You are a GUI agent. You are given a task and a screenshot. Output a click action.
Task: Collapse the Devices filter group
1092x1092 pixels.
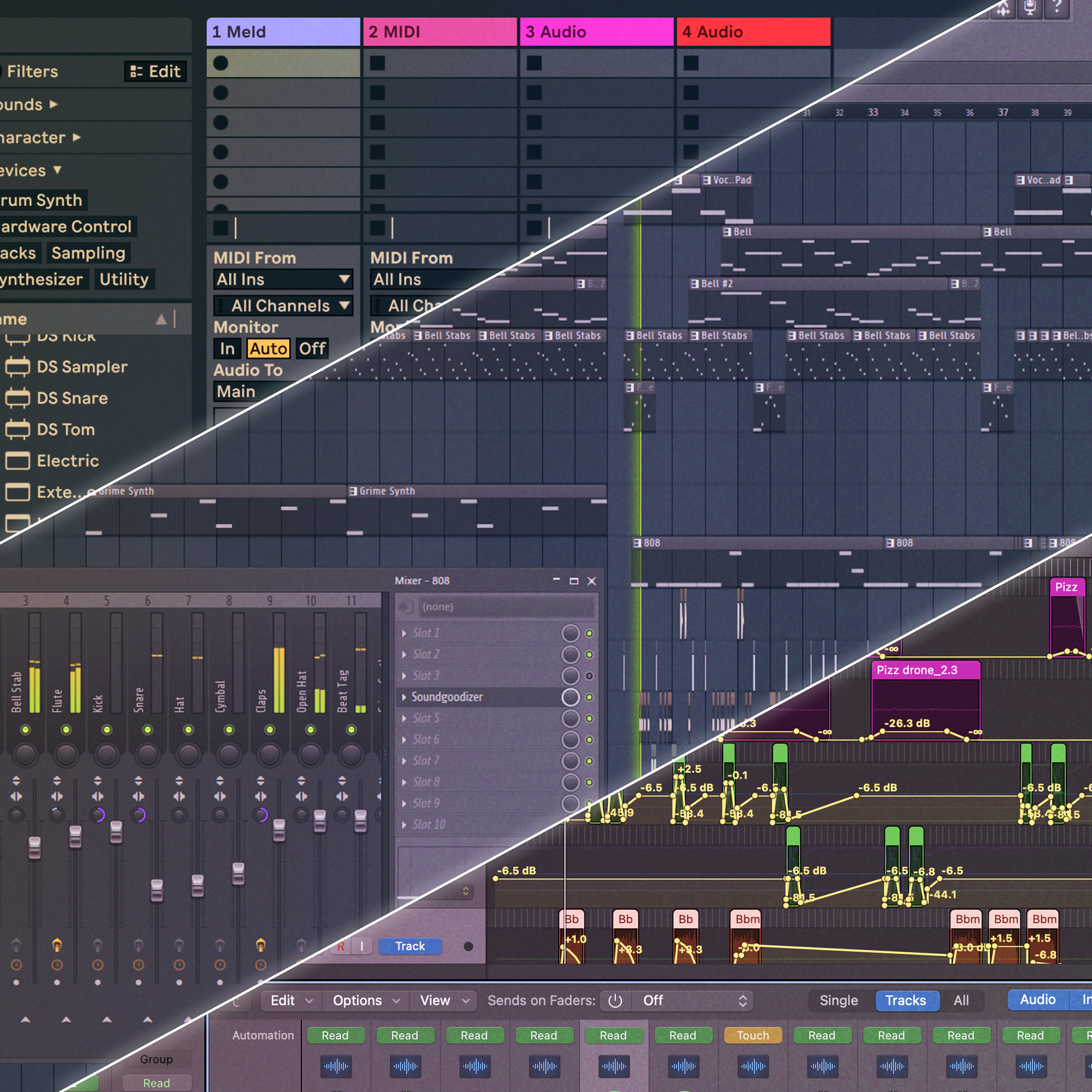tap(57, 169)
